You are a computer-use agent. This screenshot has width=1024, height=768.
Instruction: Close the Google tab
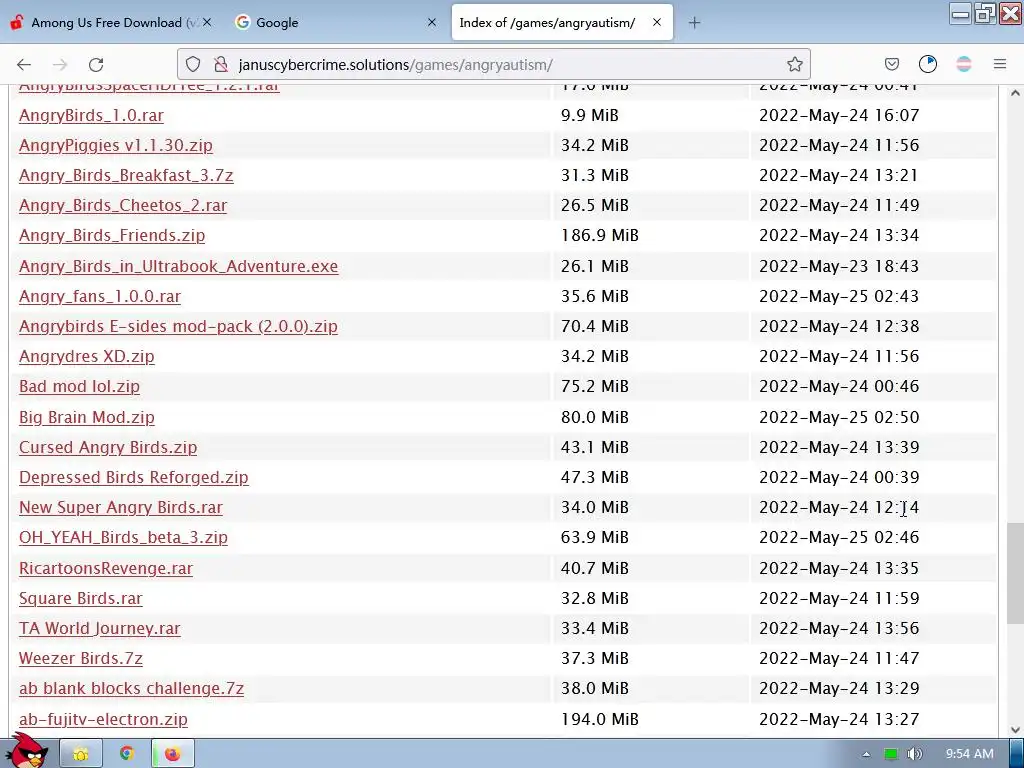coord(432,22)
